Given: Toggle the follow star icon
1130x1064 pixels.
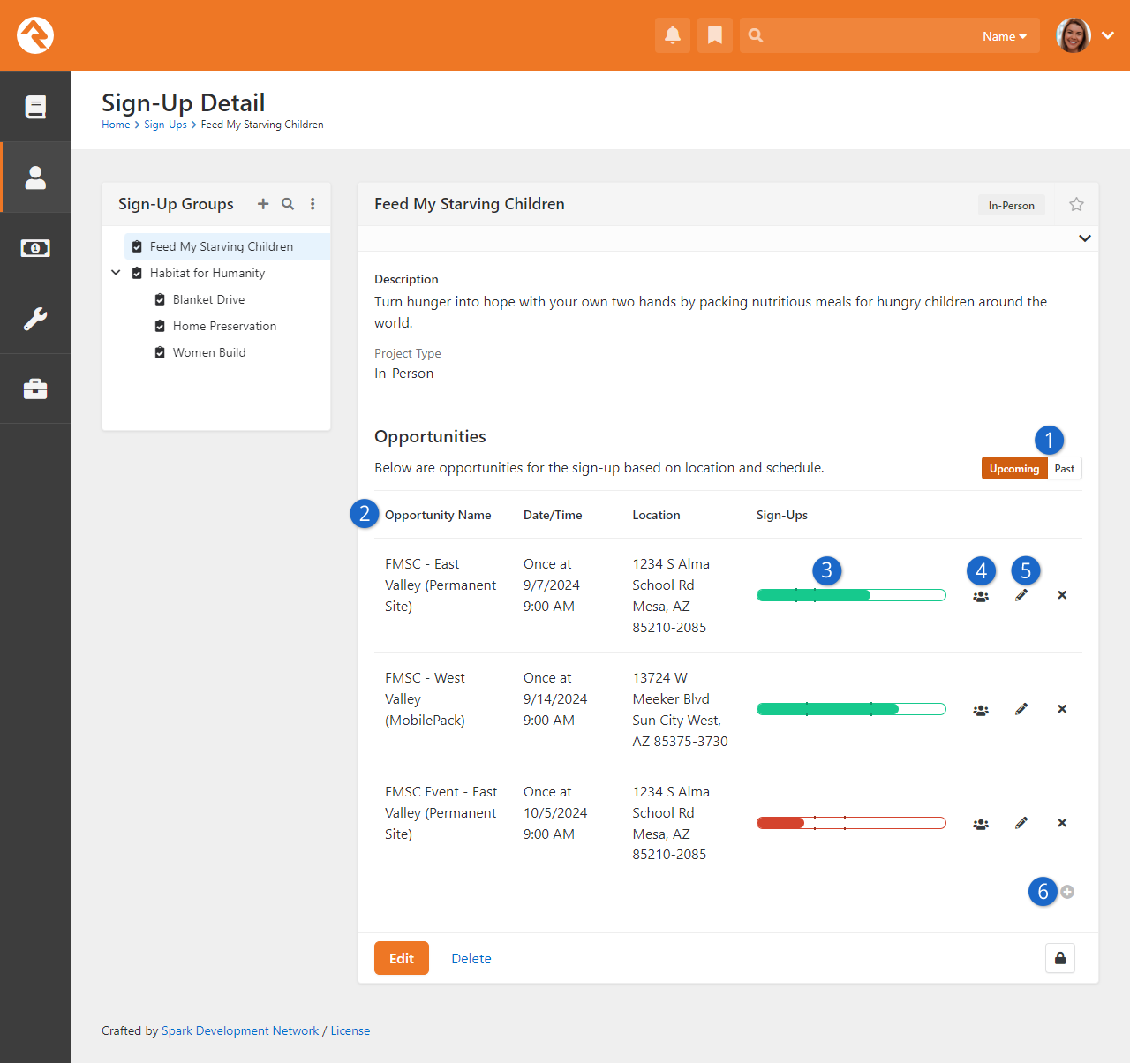Looking at the screenshot, I should click(x=1076, y=204).
